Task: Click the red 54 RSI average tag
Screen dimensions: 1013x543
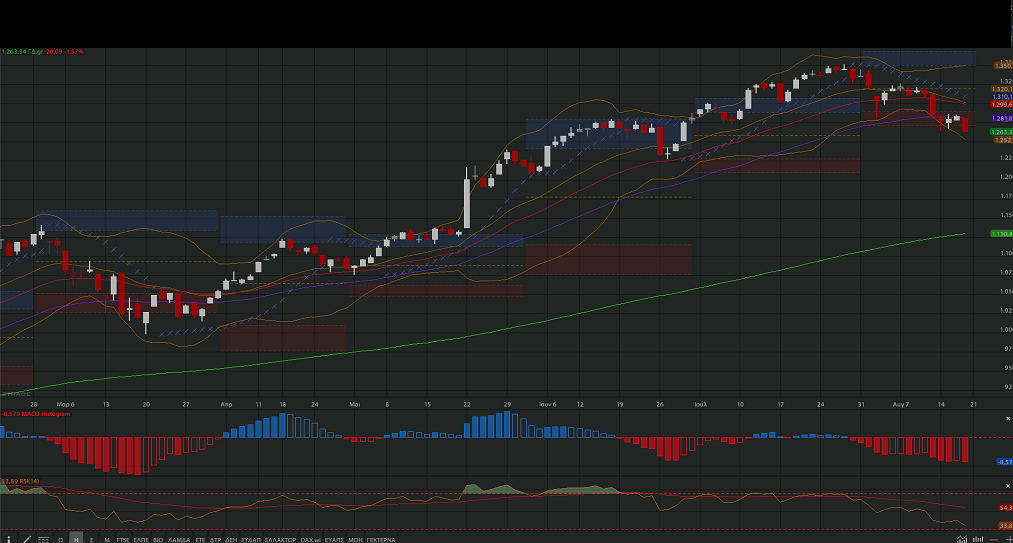Action: [1005, 507]
